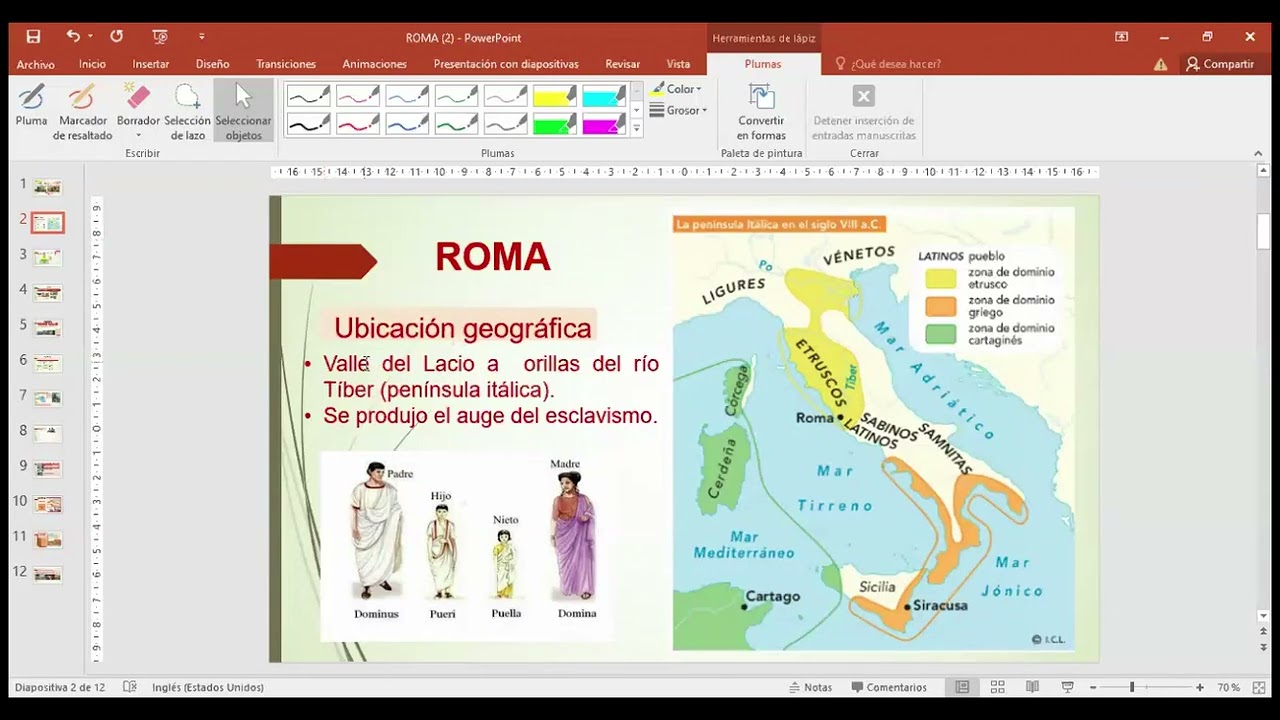Select slide 1 thumbnail
Image resolution: width=1280 pixels, height=720 pixels.
[x=47, y=187]
